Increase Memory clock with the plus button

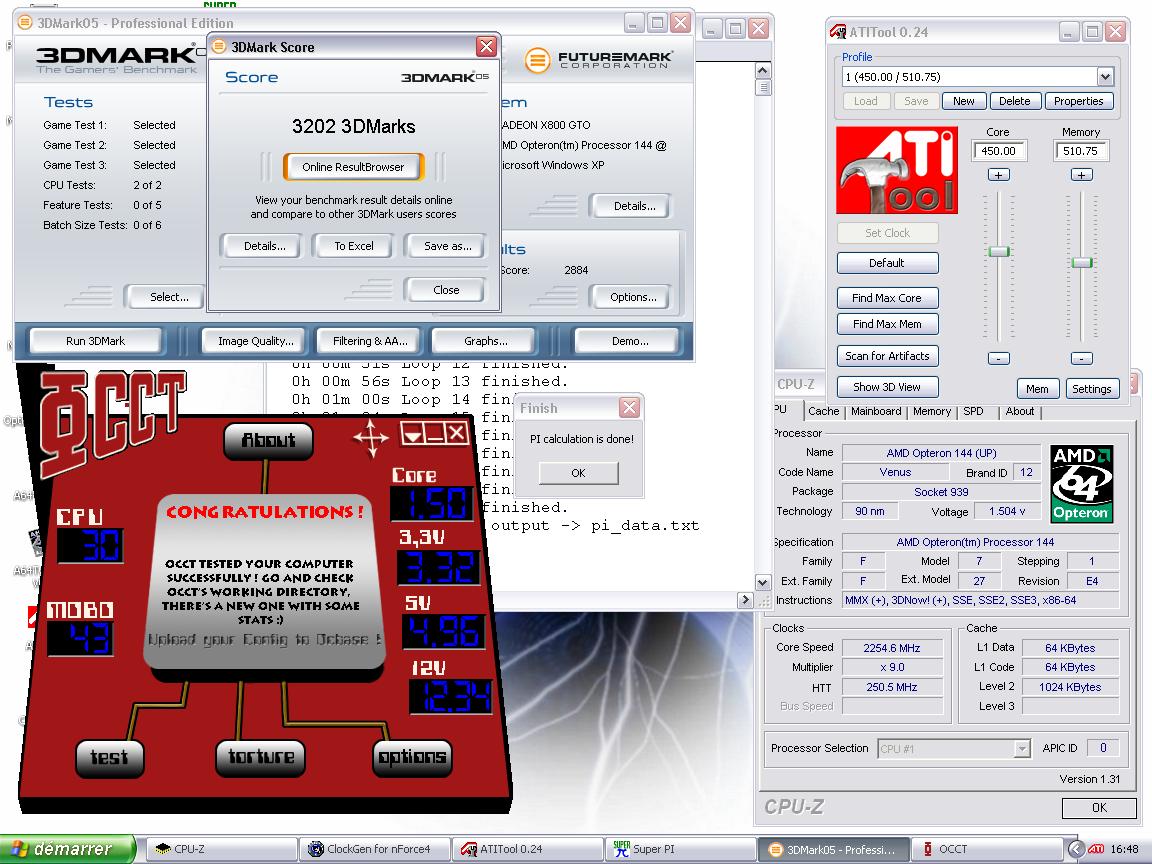1081,175
